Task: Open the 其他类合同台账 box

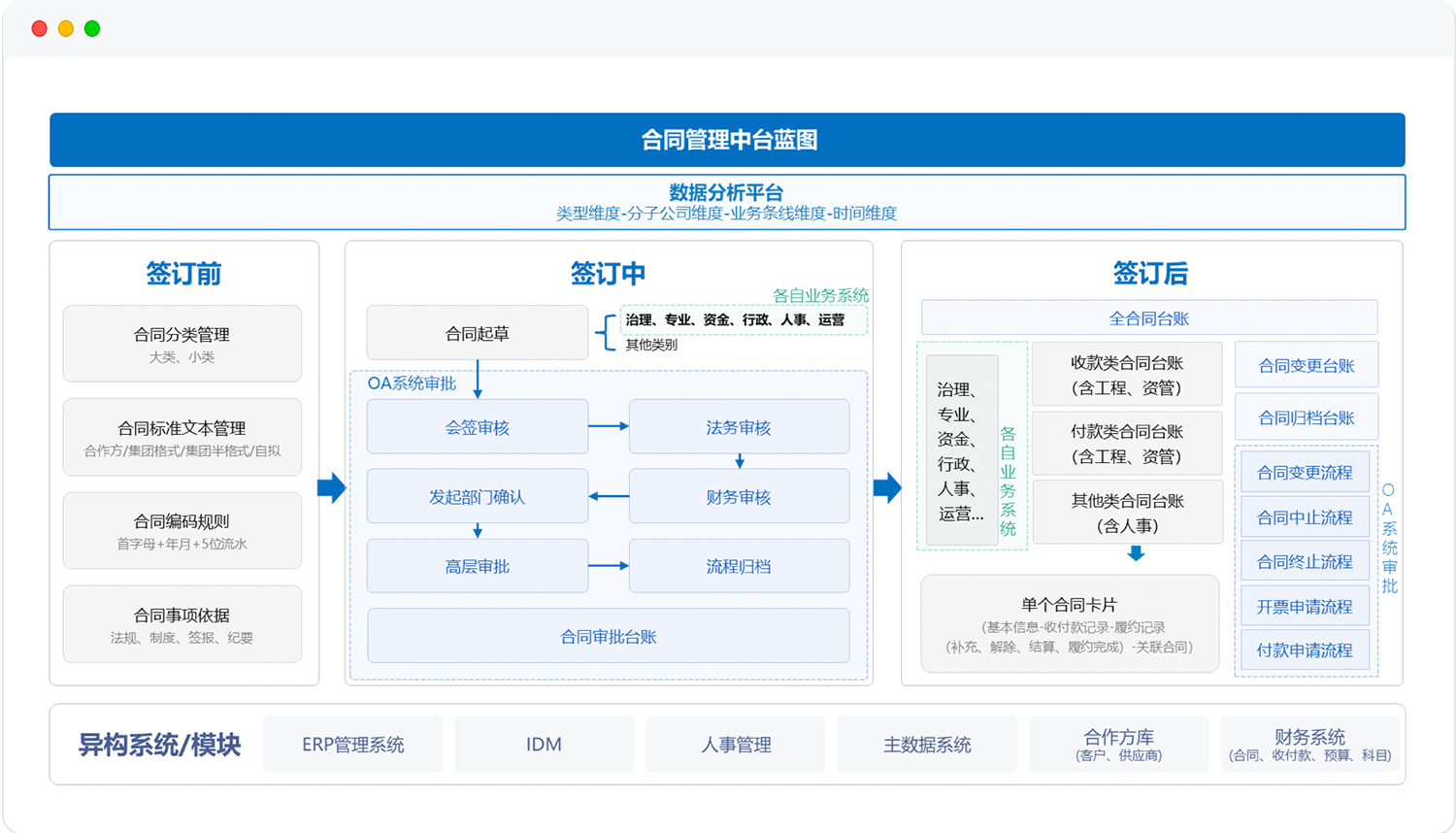Action: click(1127, 513)
